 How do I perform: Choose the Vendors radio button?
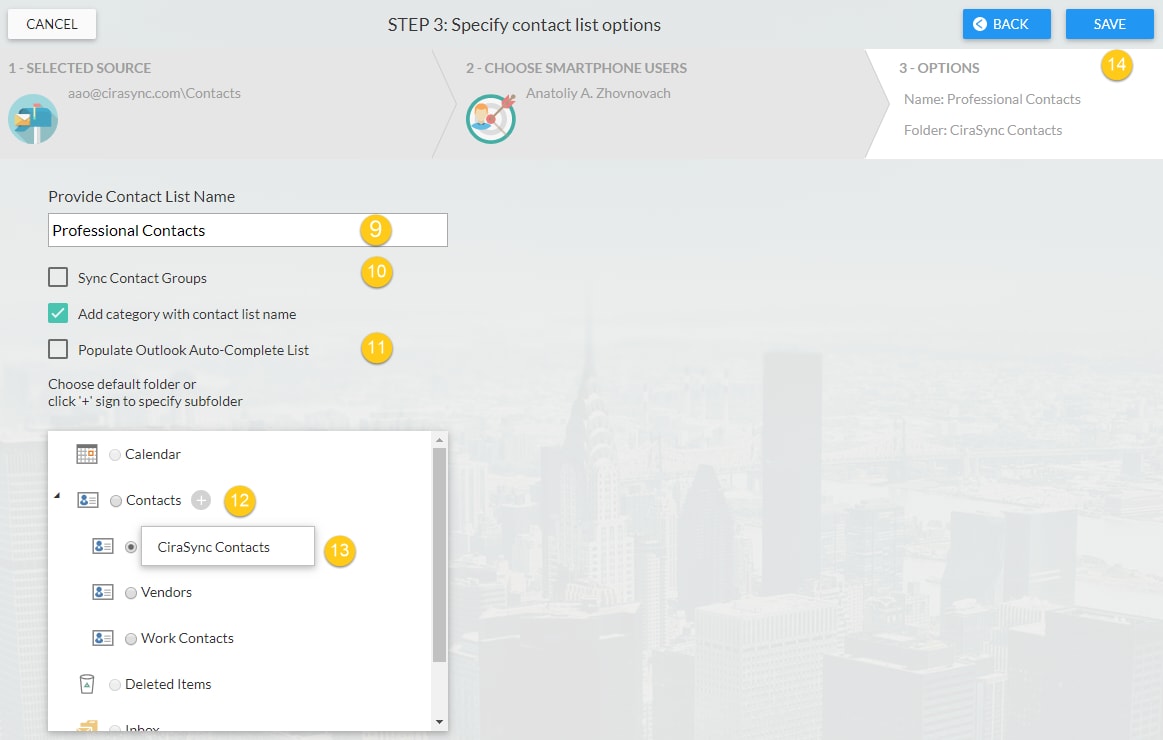click(131, 593)
